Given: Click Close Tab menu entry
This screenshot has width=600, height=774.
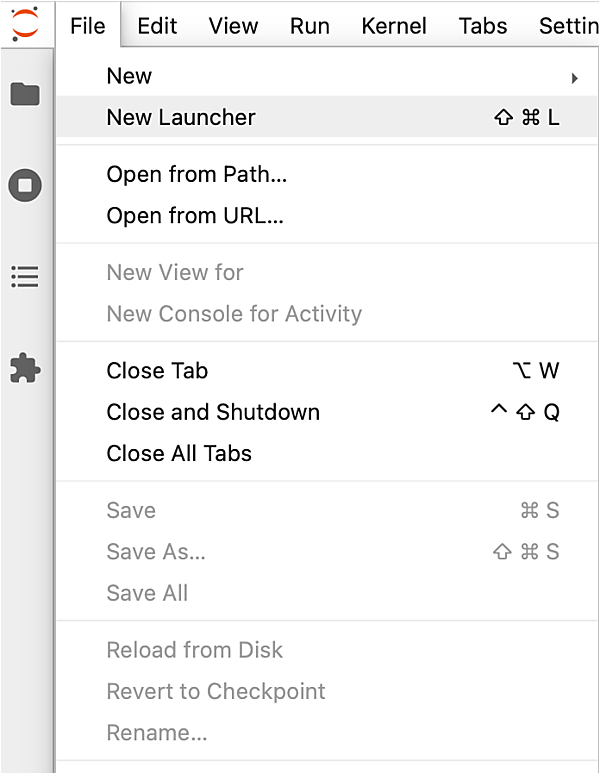Looking at the screenshot, I should click(x=157, y=371).
